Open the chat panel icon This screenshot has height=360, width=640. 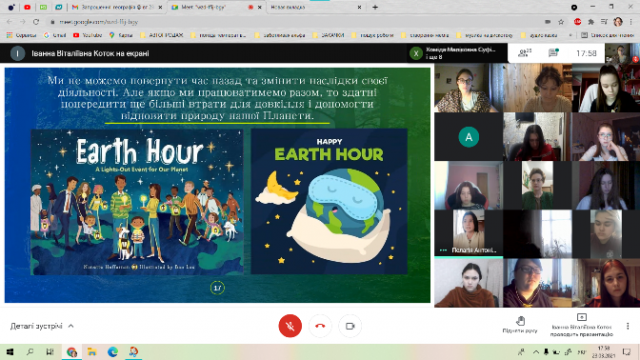click(x=553, y=53)
